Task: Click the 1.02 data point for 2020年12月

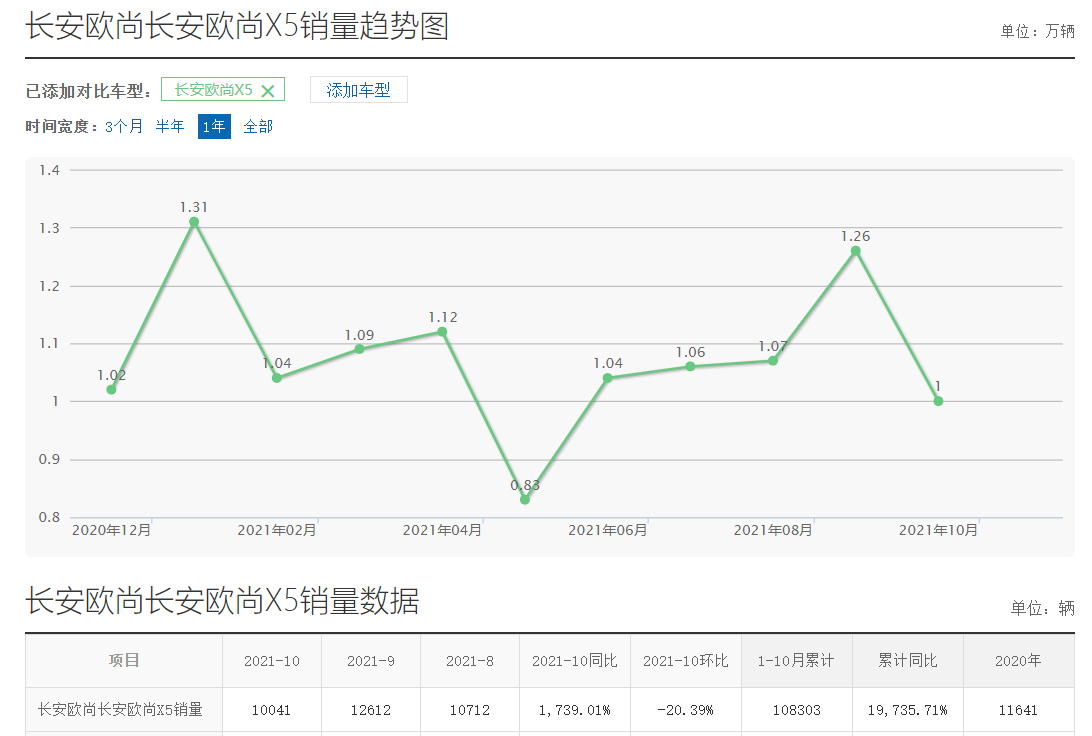Action: 111,389
